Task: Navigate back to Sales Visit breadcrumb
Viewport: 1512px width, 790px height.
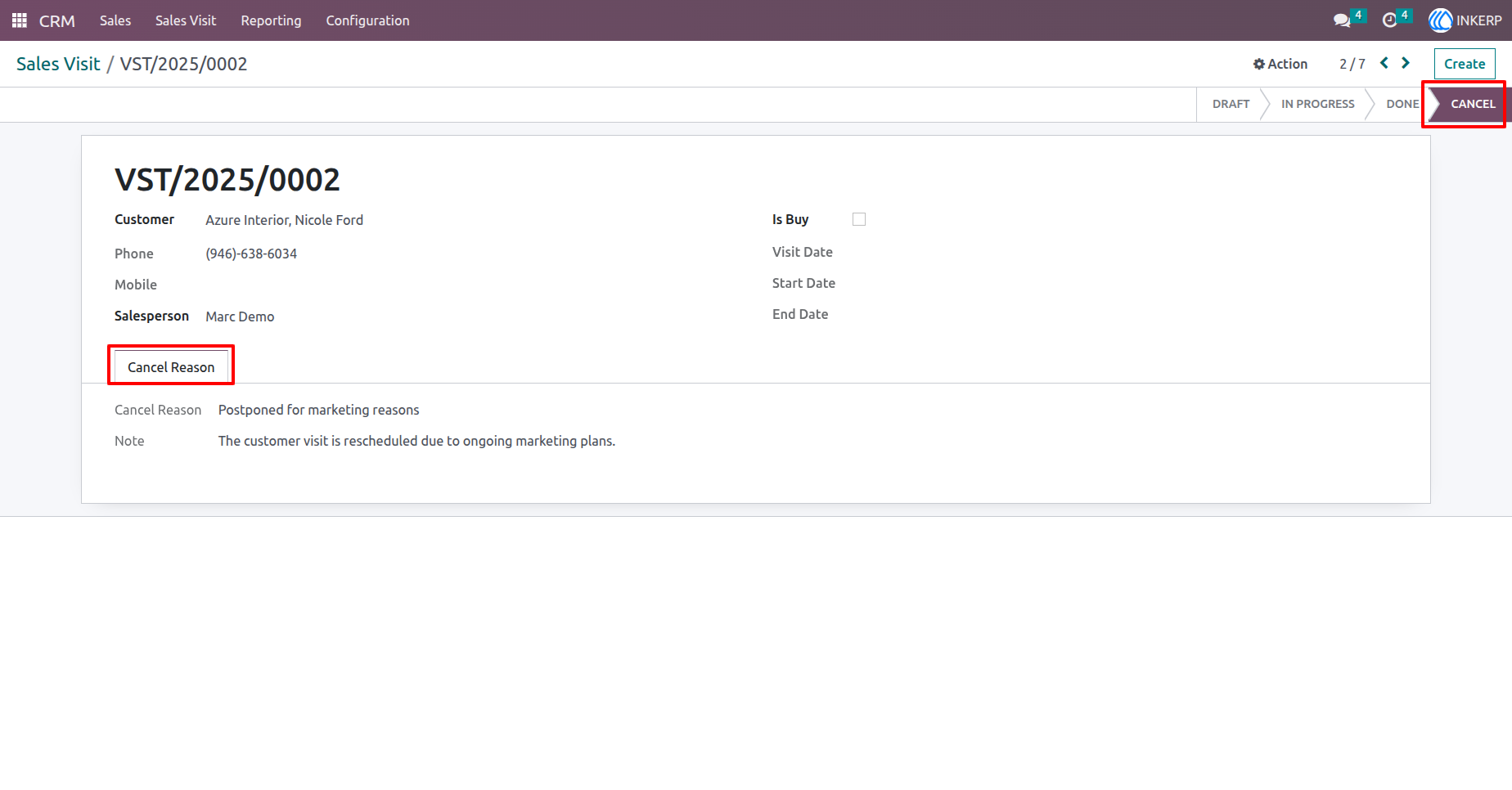Action: pyautogui.click(x=58, y=64)
